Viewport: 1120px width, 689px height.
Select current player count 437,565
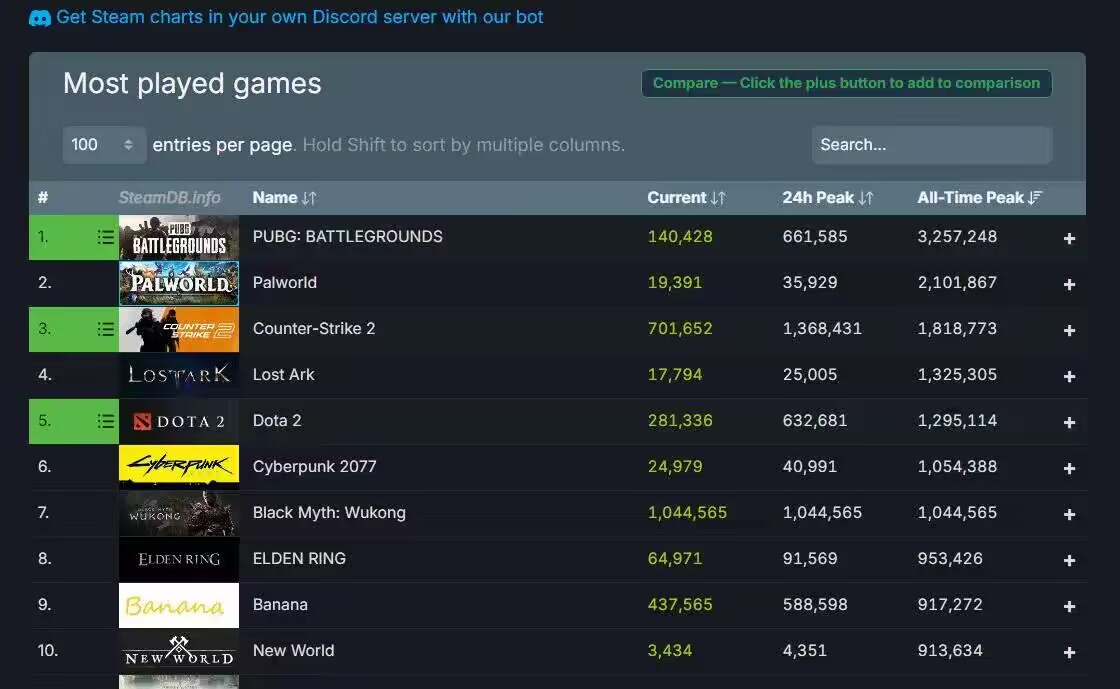coord(680,605)
